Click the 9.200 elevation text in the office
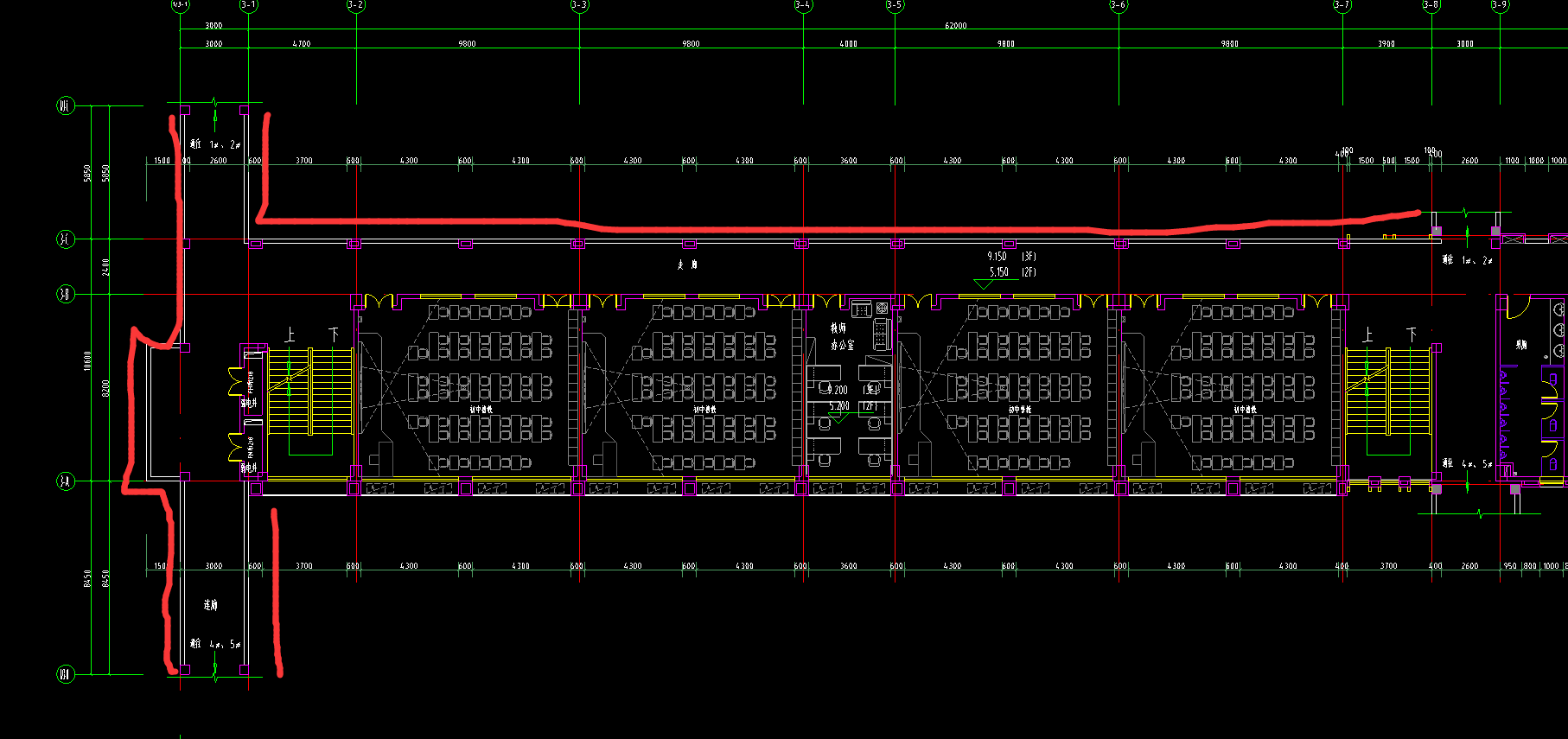Viewport: 1568px width, 739px height. 838,391
